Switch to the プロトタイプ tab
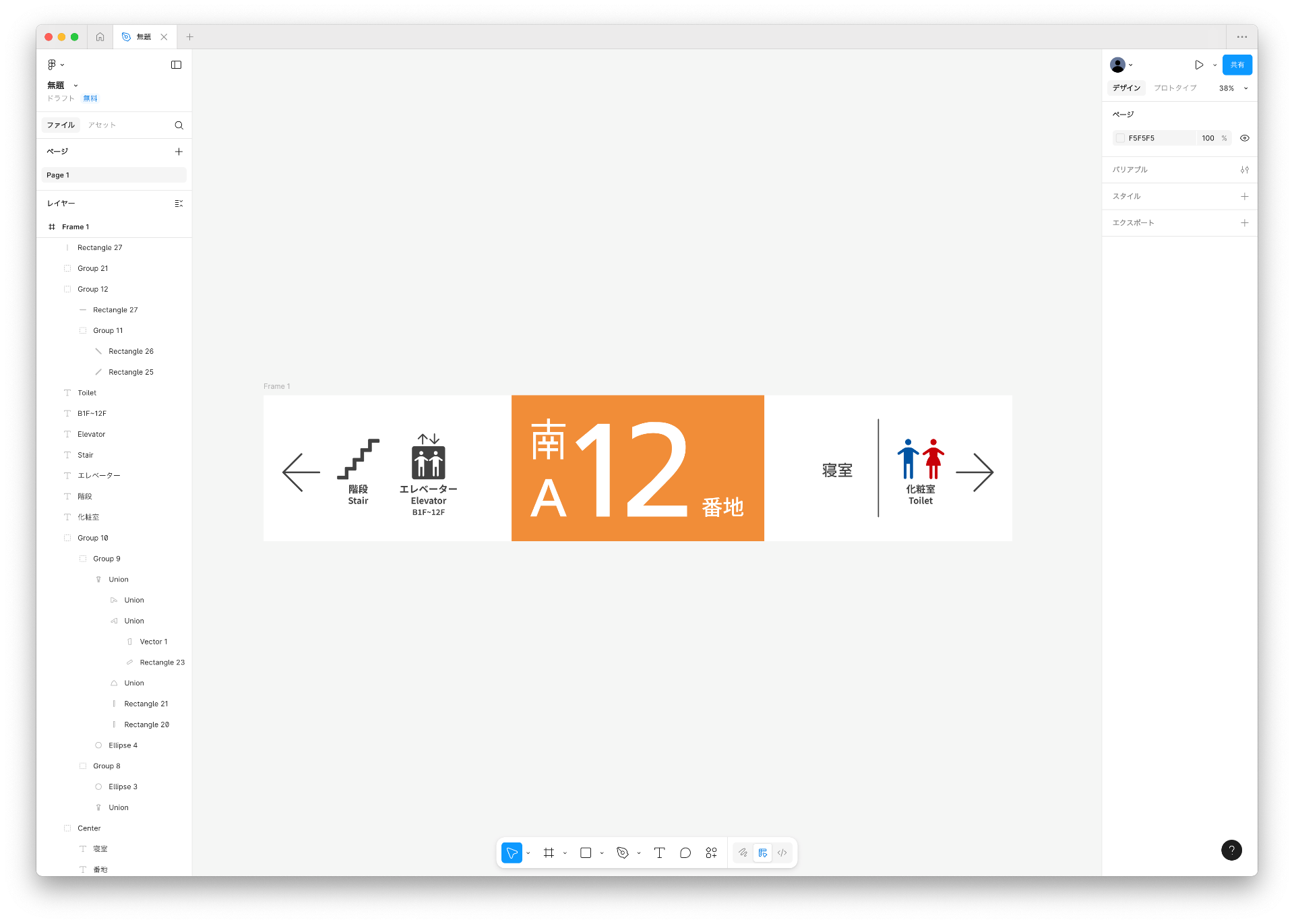 1175,88
